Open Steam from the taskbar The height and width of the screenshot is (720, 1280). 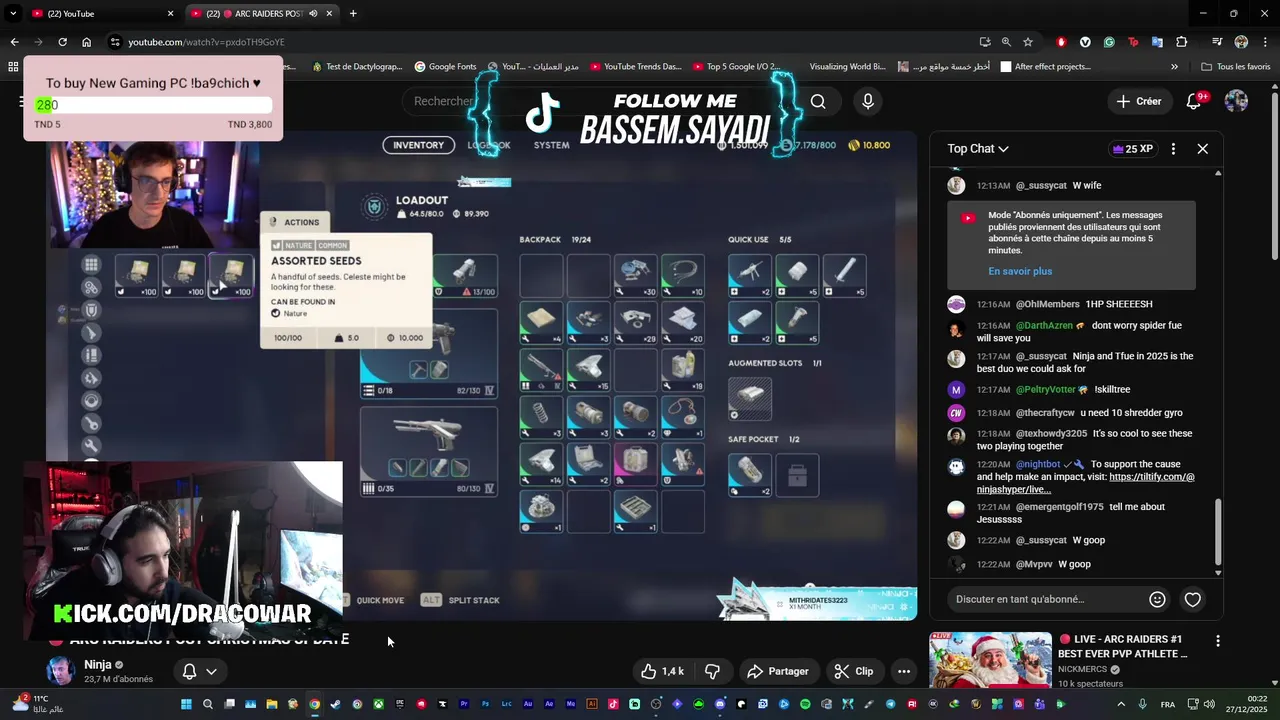click(x=335, y=704)
